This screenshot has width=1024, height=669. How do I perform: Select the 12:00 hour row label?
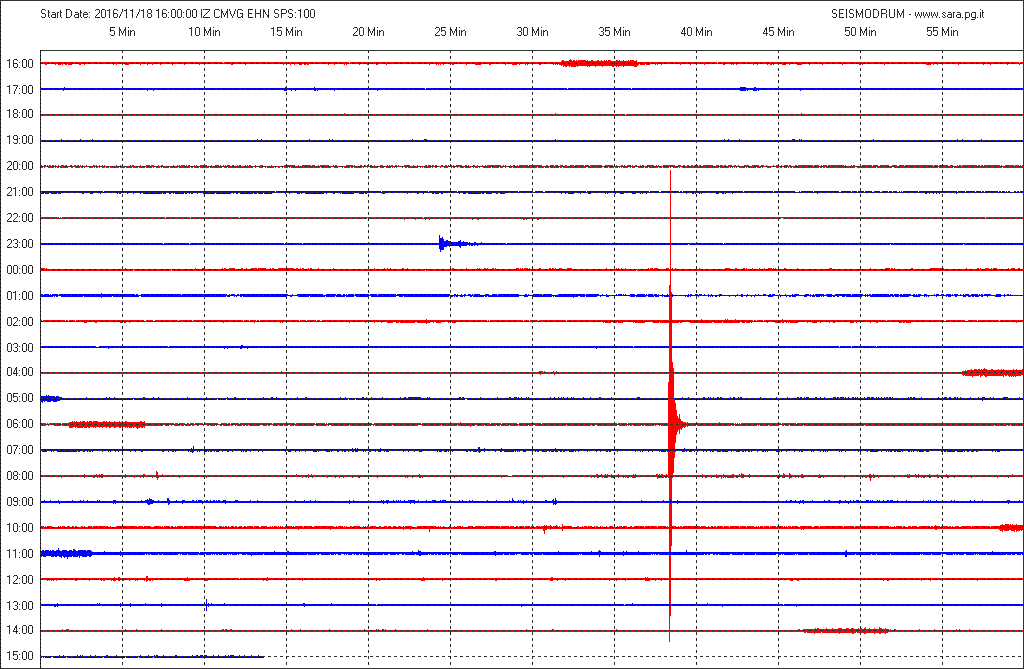click(20, 579)
